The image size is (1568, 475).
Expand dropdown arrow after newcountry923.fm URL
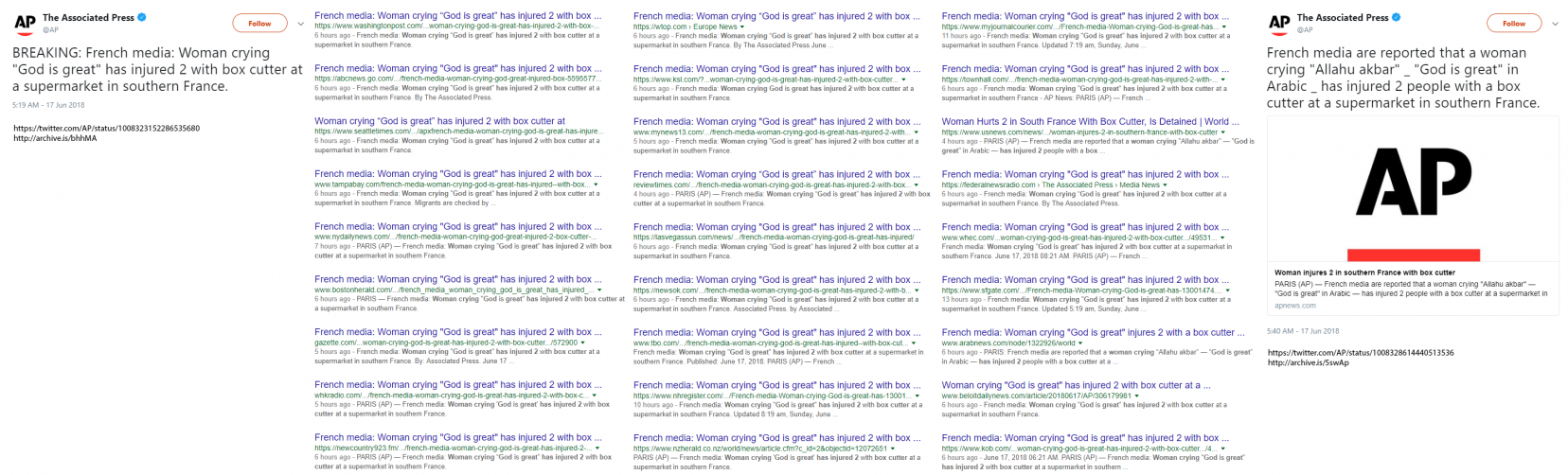click(x=598, y=448)
